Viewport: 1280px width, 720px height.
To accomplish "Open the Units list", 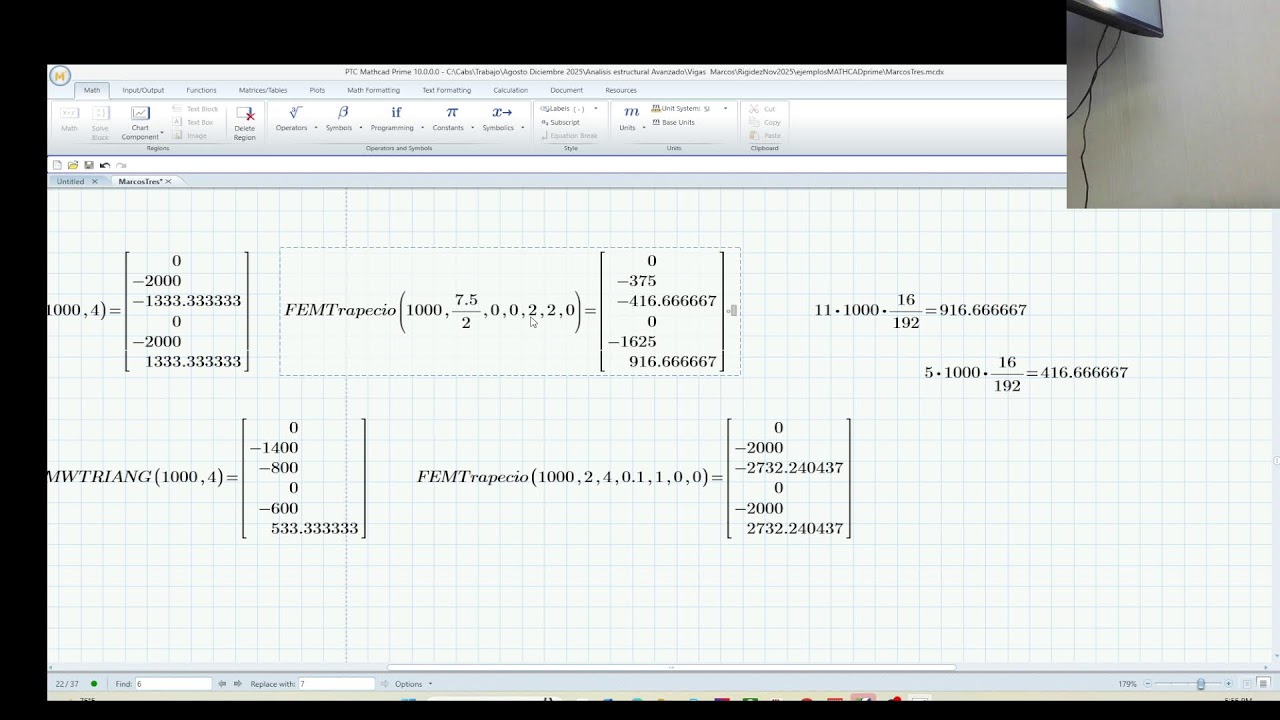I will tap(628, 119).
